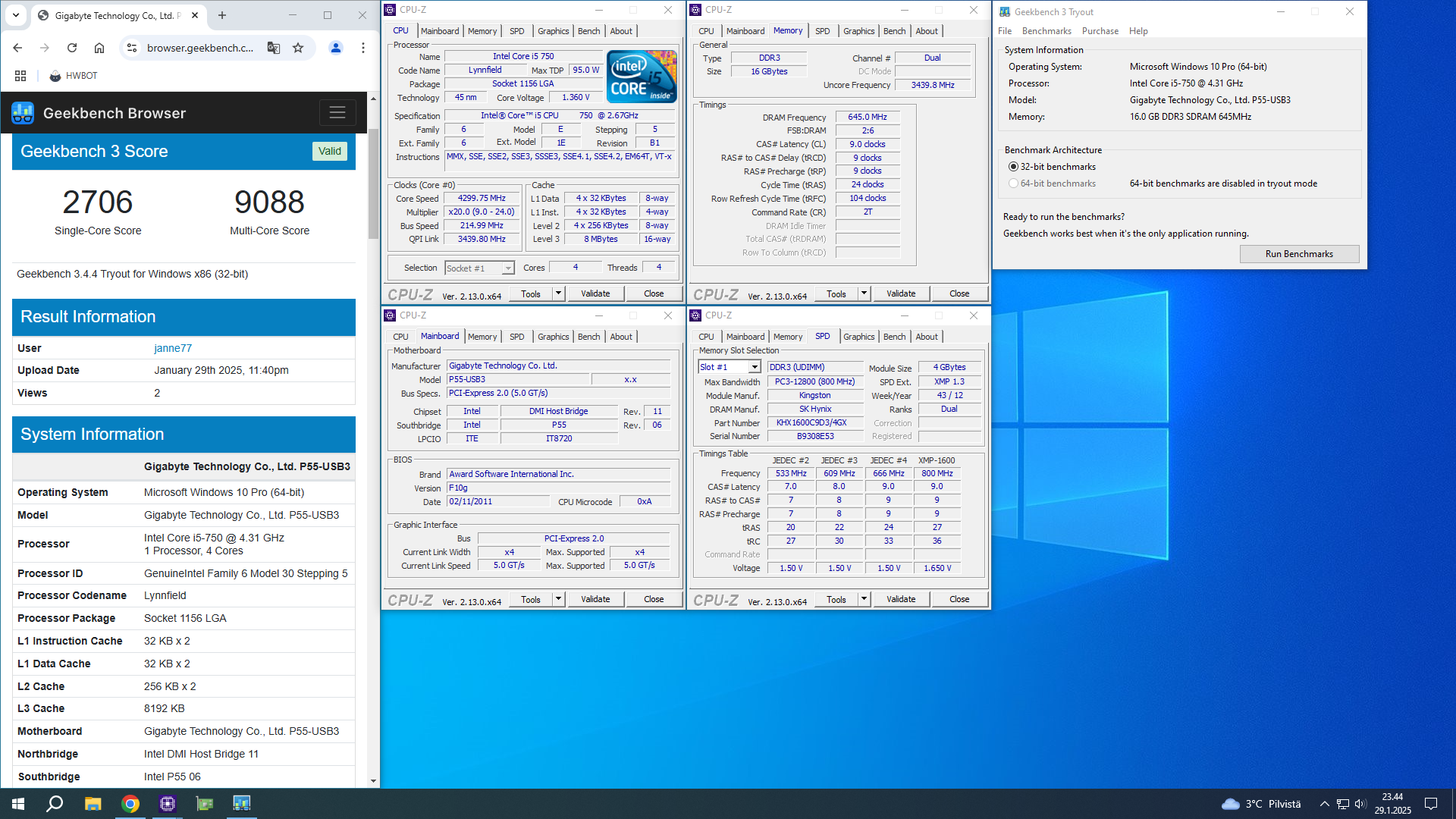Open Tools dropdown arrow in Mainboard tab window
Viewport: 1456px width, 819px height.
[x=558, y=599]
